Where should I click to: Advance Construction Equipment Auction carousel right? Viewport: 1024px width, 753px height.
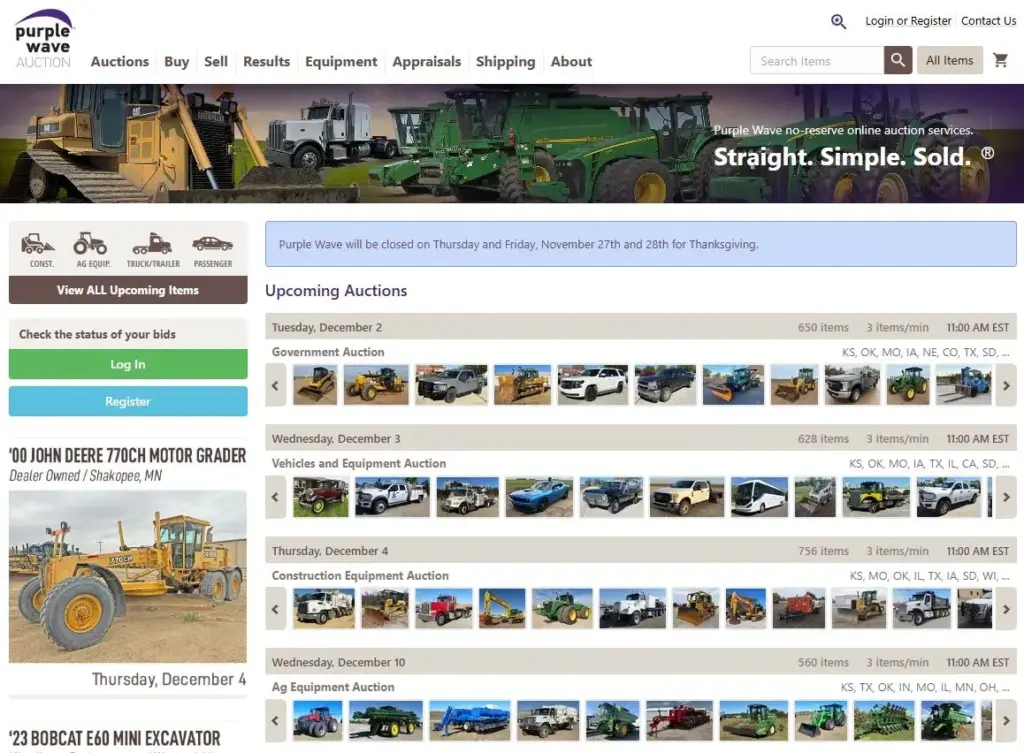[x=1006, y=608]
